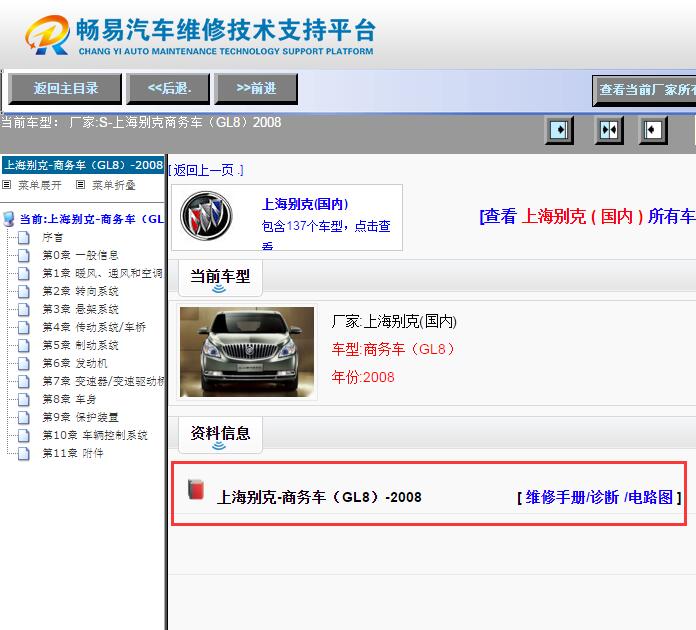Click the left-panel layout icon in gray bar
The height and width of the screenshot is (630, 696).
pyautogui.click(x=559, y=130)
